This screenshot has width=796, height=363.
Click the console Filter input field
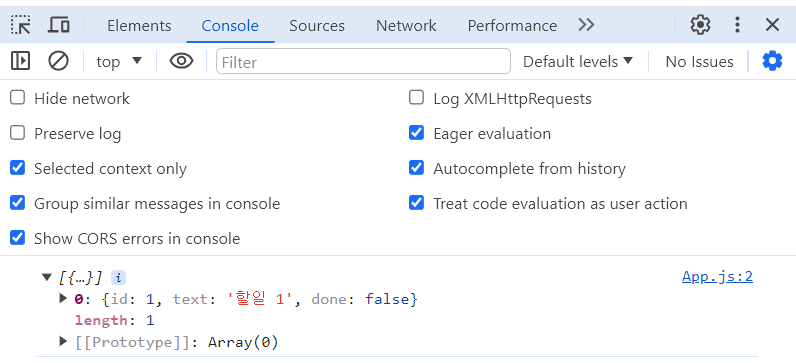(x=363, y=61)
